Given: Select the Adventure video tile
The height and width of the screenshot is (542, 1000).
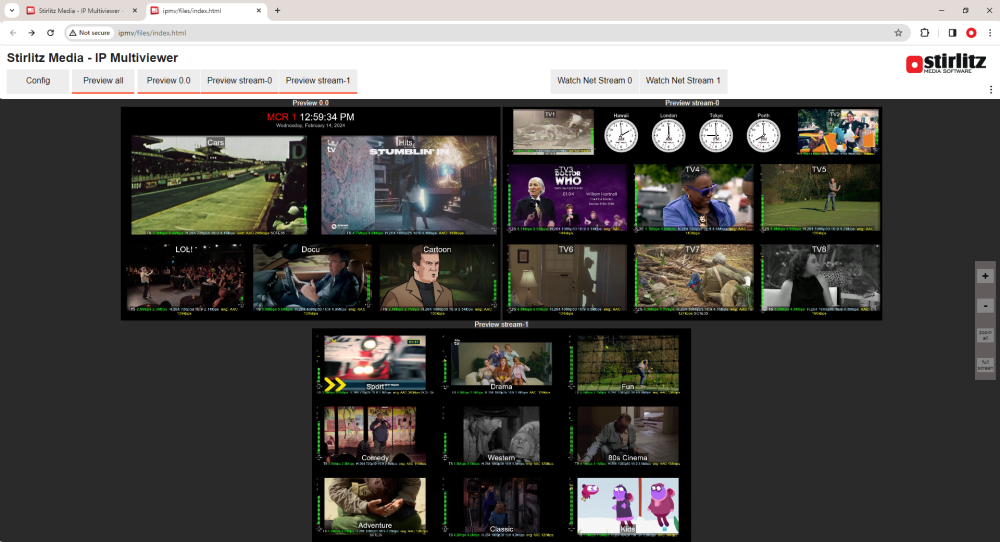Looking at the screenshot, I should [x=375, y=506].
